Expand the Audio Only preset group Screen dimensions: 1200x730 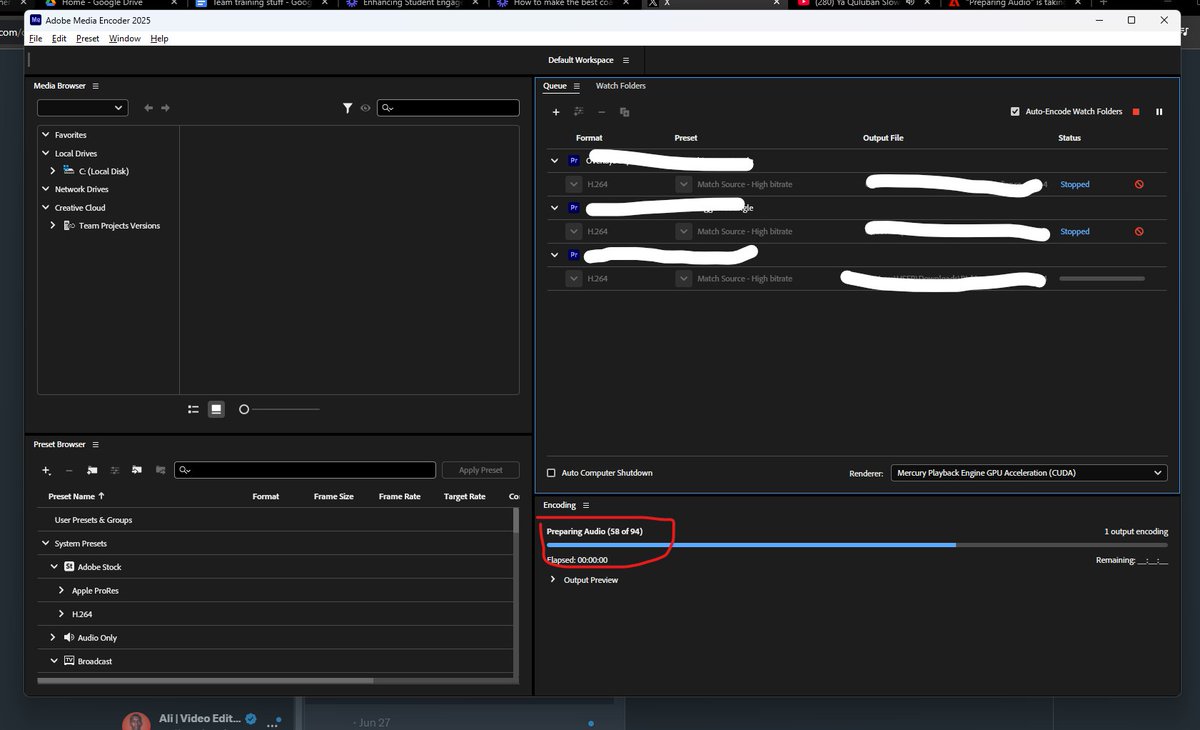(x=53, y=638)
